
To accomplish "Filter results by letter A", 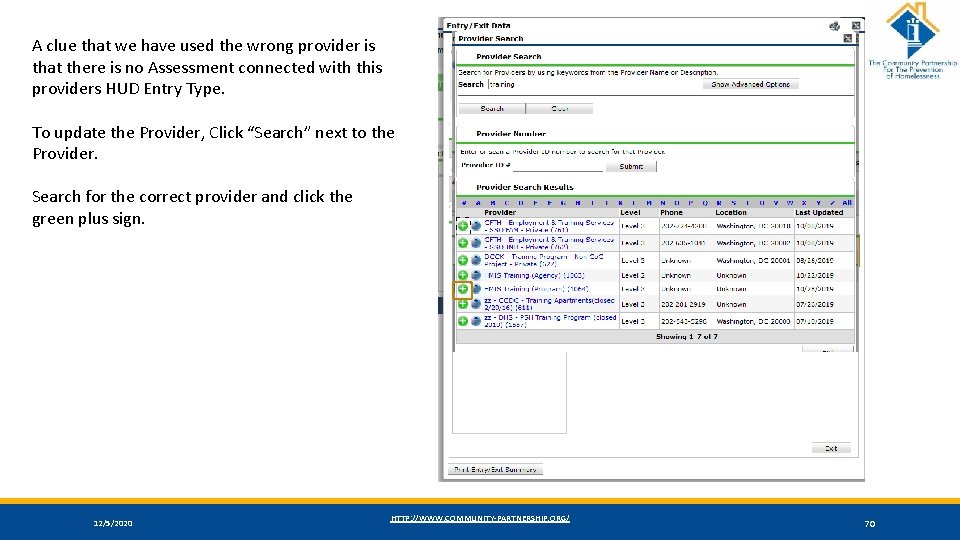I will pyautogui.click(x=478, y=203).
